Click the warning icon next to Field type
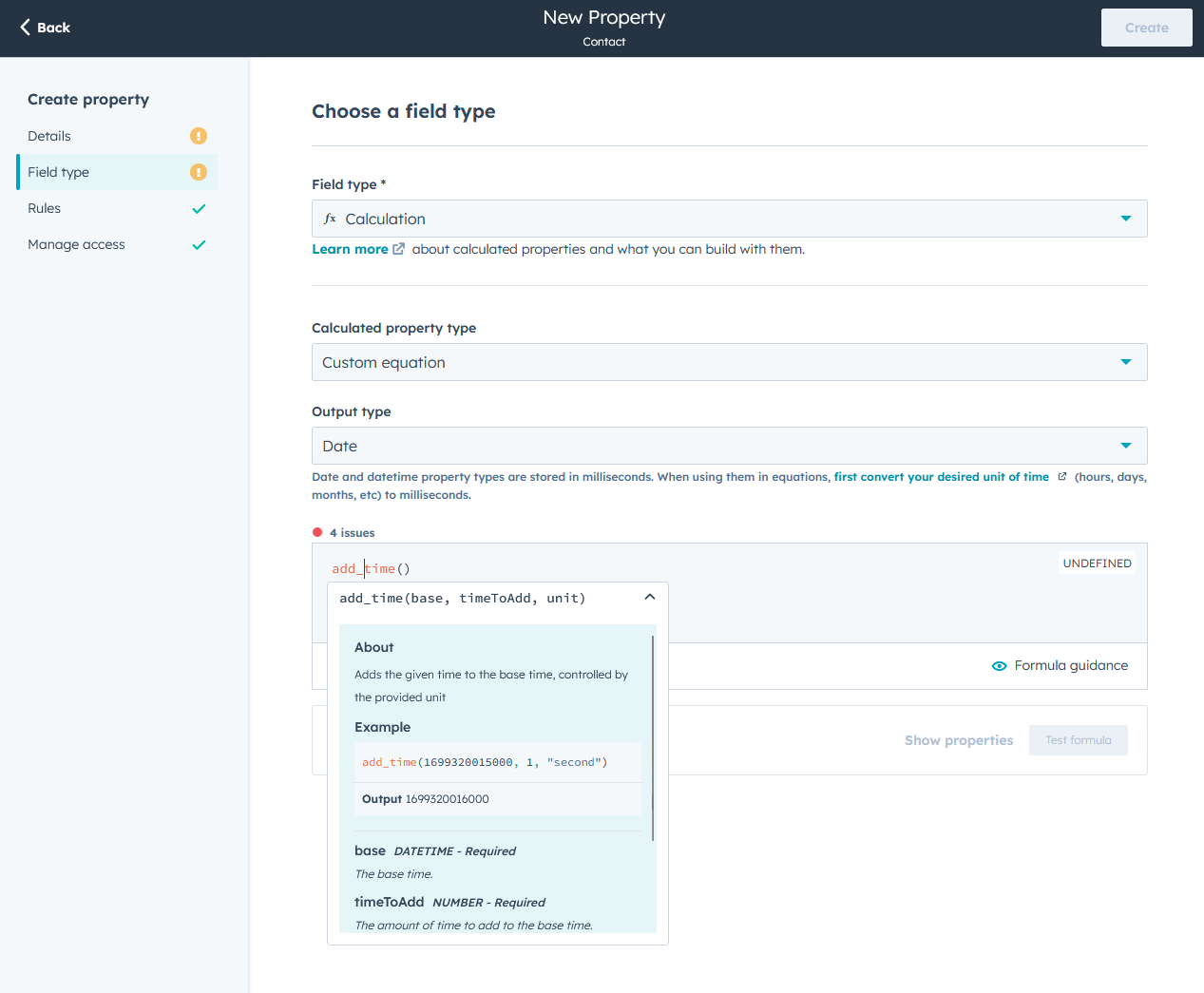The width and height of the screenshot is (1204, 993). coord(198,172)
